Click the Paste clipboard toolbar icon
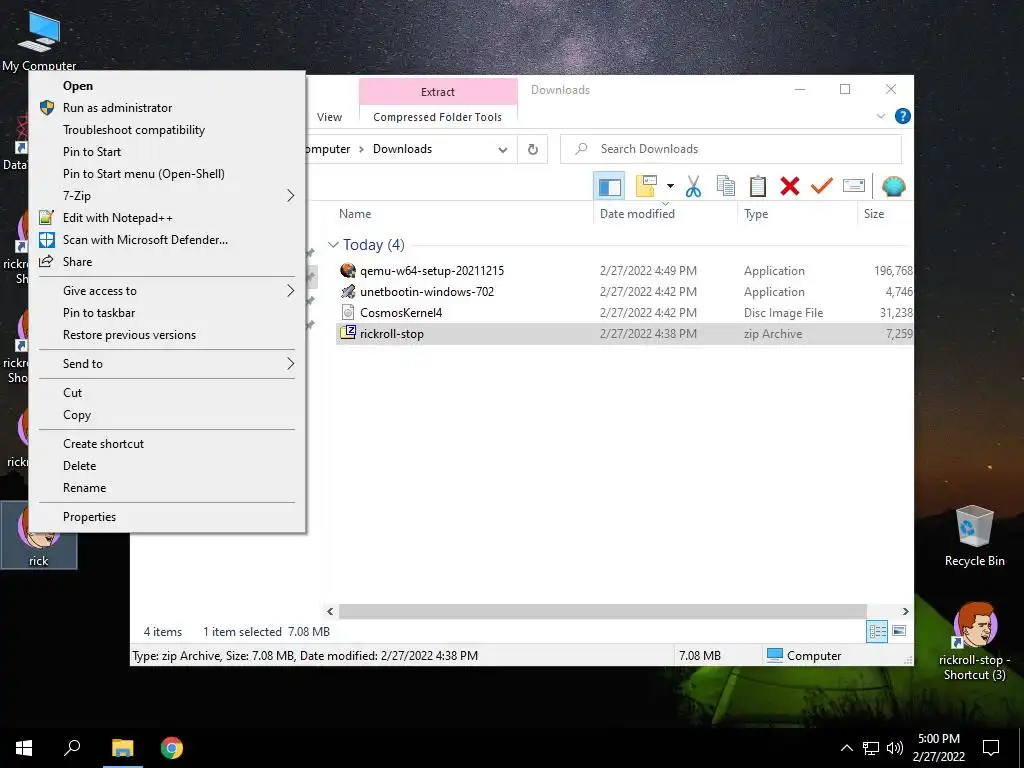The width and height of the screenshot is (1024, 768). (x=758, y=187)
